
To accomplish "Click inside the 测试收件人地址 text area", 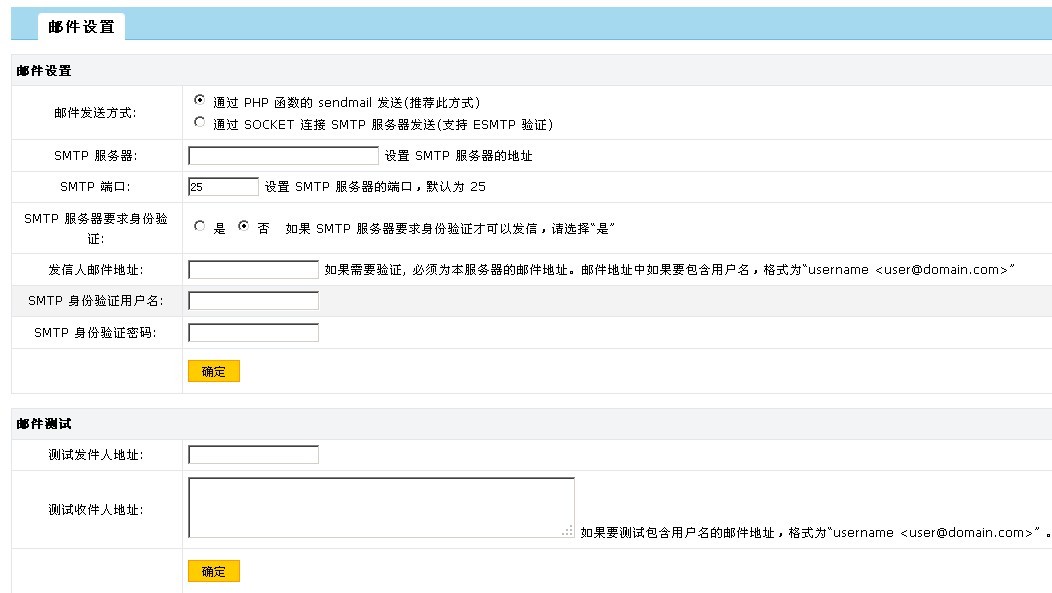I will (380, 507).
